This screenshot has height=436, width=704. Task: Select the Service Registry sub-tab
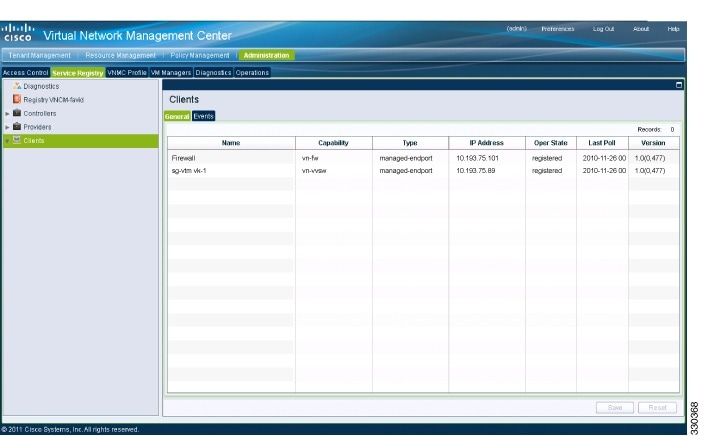coord(78,72)
